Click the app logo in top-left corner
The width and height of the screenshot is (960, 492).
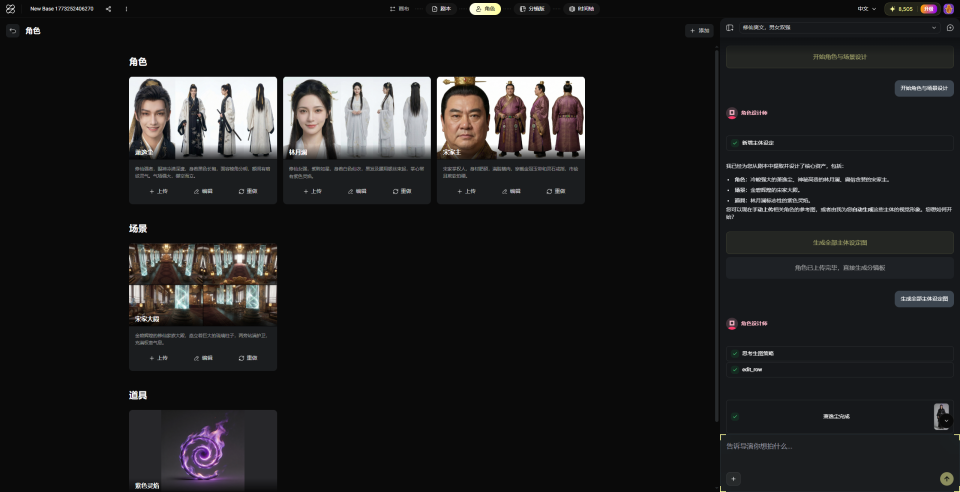11,8
